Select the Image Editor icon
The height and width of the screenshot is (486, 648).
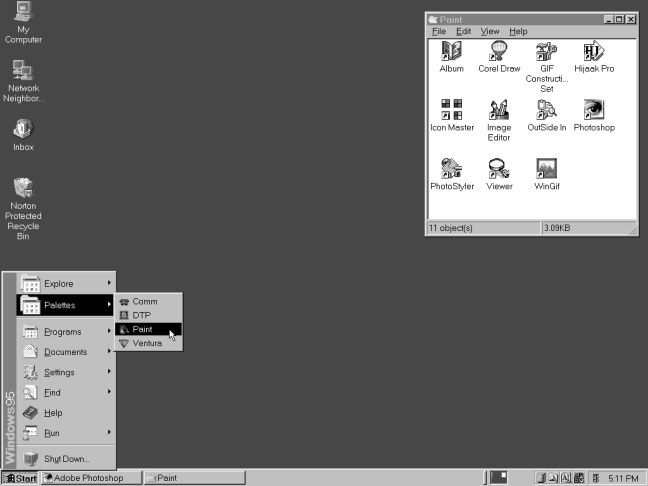coord(499,110)
